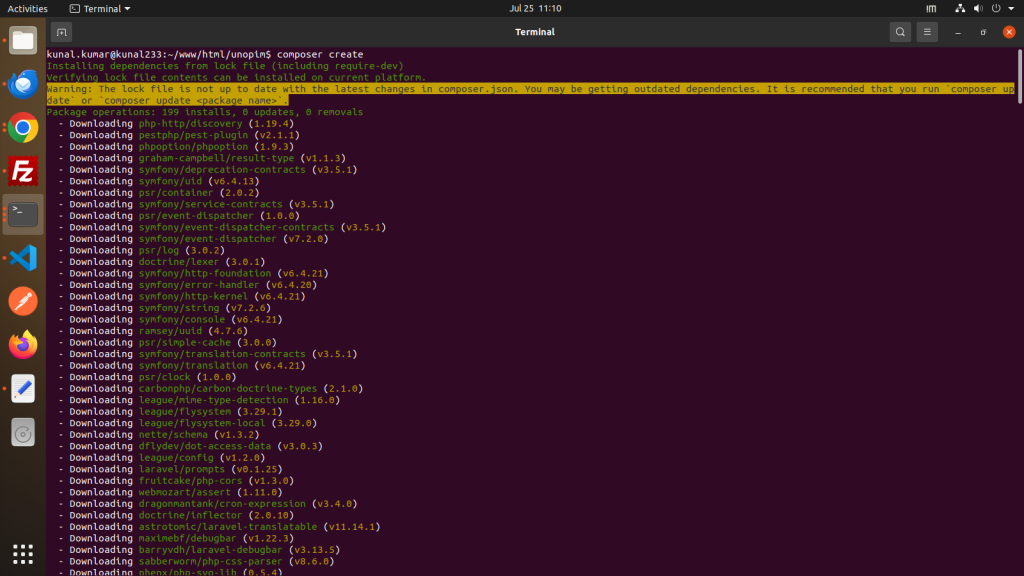Restore the Terminal window size
This screenshot has height=576, width=1024.
[x=984, y=32]
